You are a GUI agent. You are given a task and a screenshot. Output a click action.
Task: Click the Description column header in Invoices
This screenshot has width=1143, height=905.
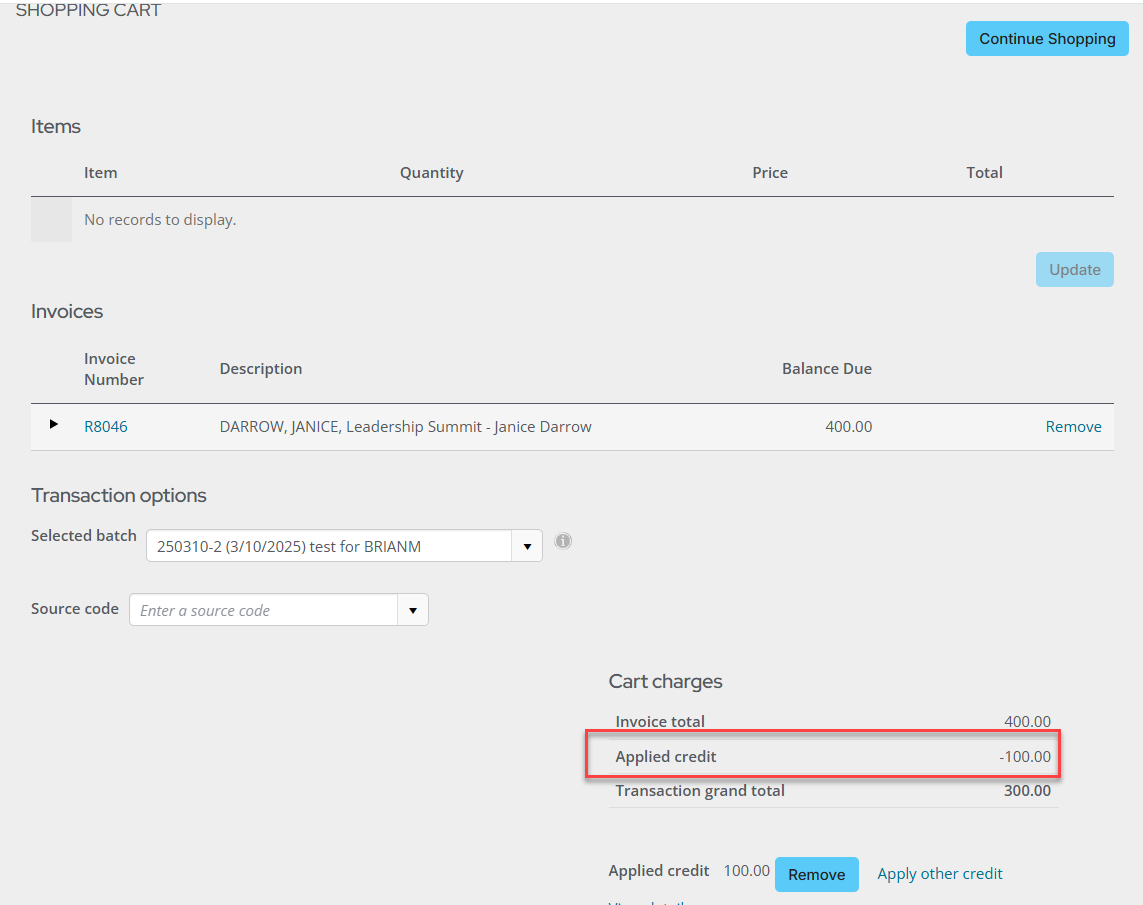point(261,369)
